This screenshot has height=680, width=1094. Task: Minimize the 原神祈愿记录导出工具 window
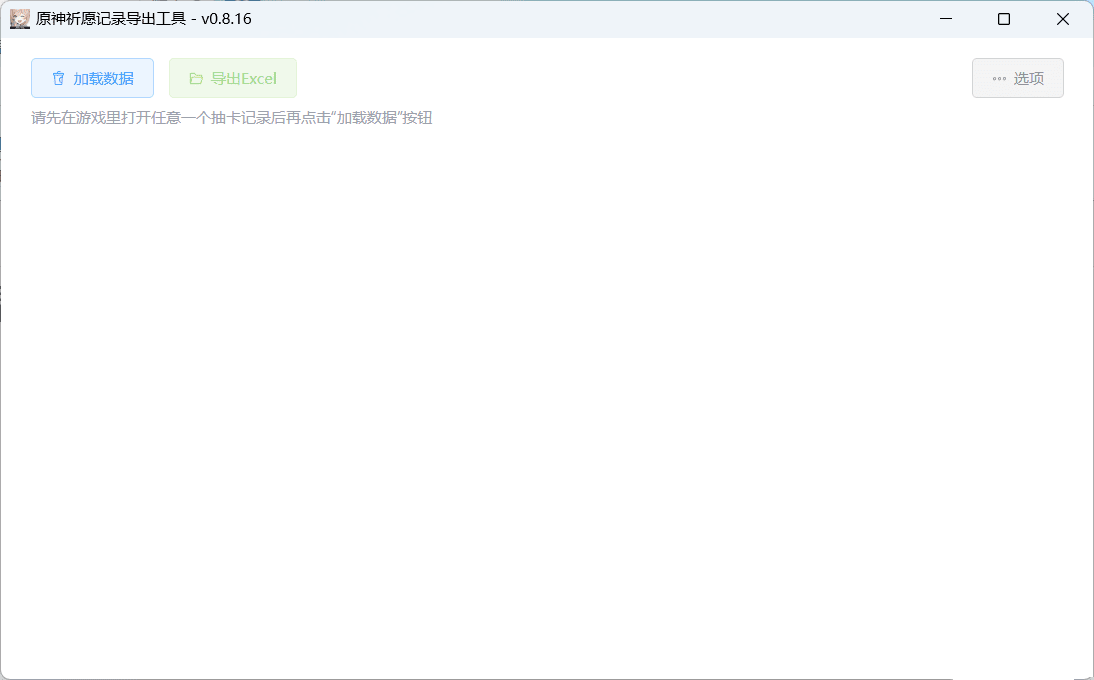tap(946, 19)
